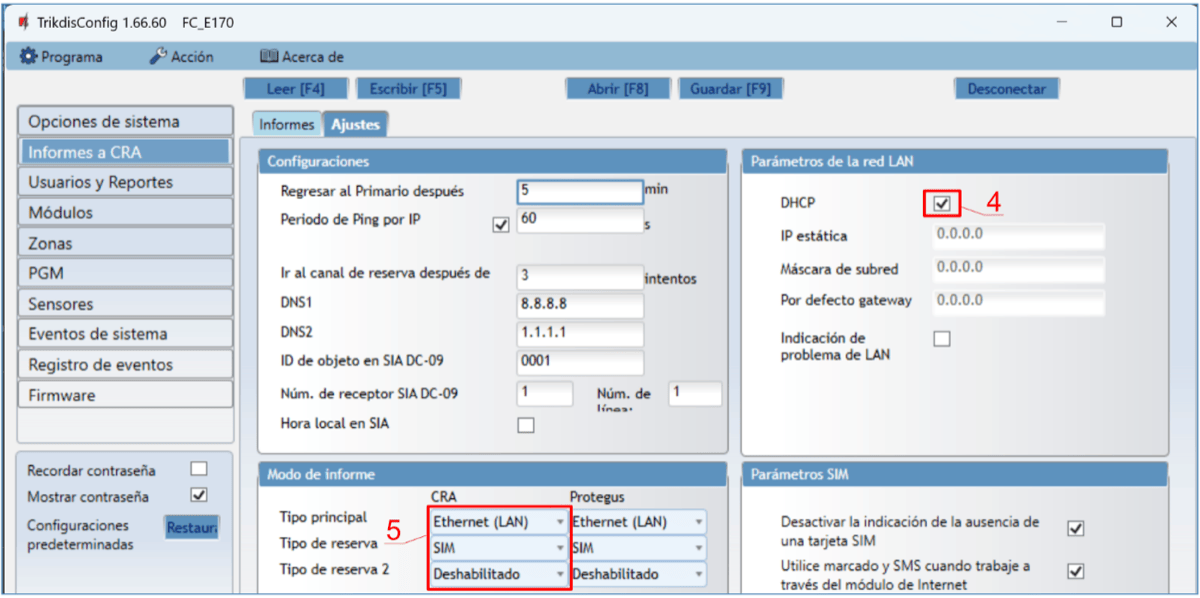Switch to the Informes tab

pyautogui.click(x=286, y=124)
